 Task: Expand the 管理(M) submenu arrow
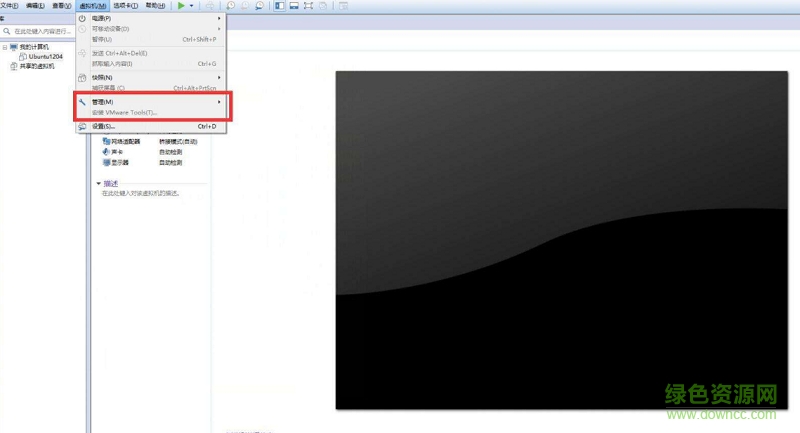219,102
